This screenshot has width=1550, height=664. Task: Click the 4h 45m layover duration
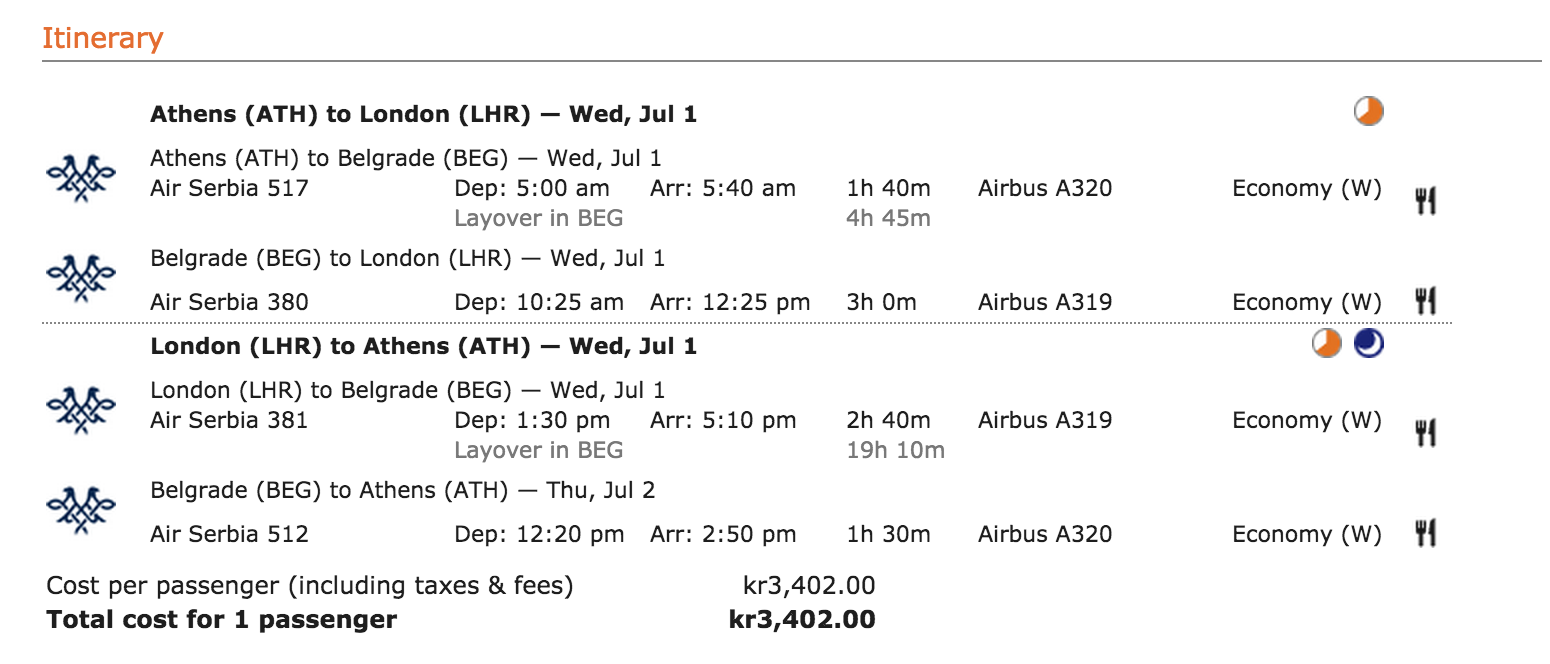coord(888,218)
